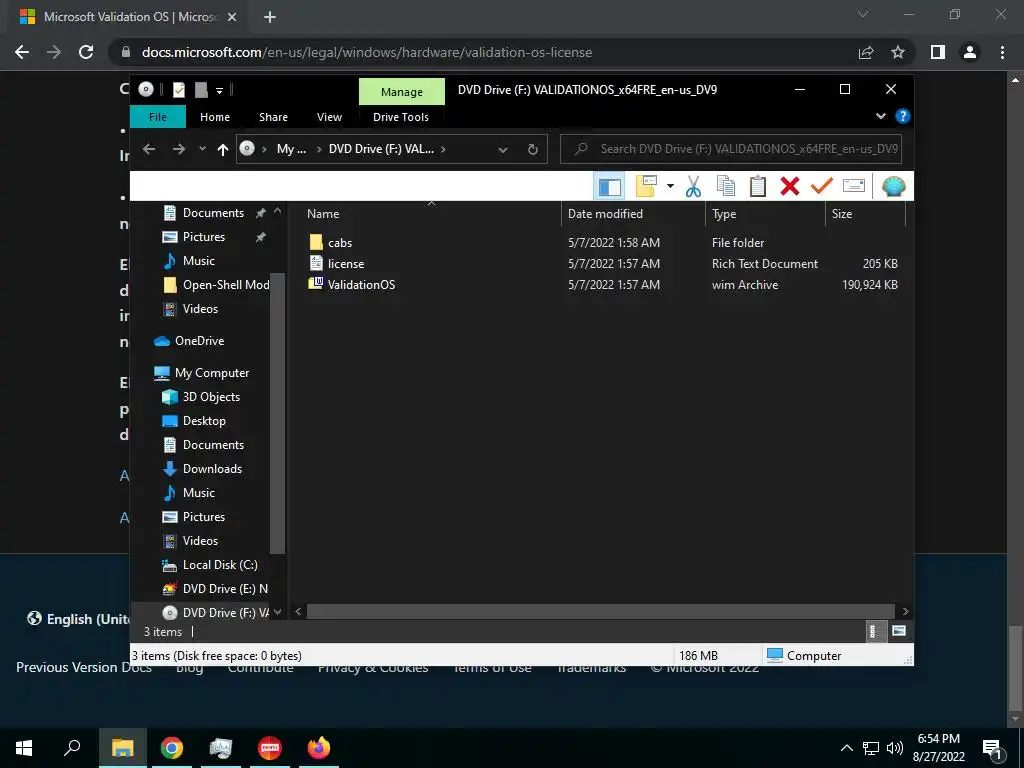Click the red X Delete icon
The image size is (1024, 768).
(790, 187)
